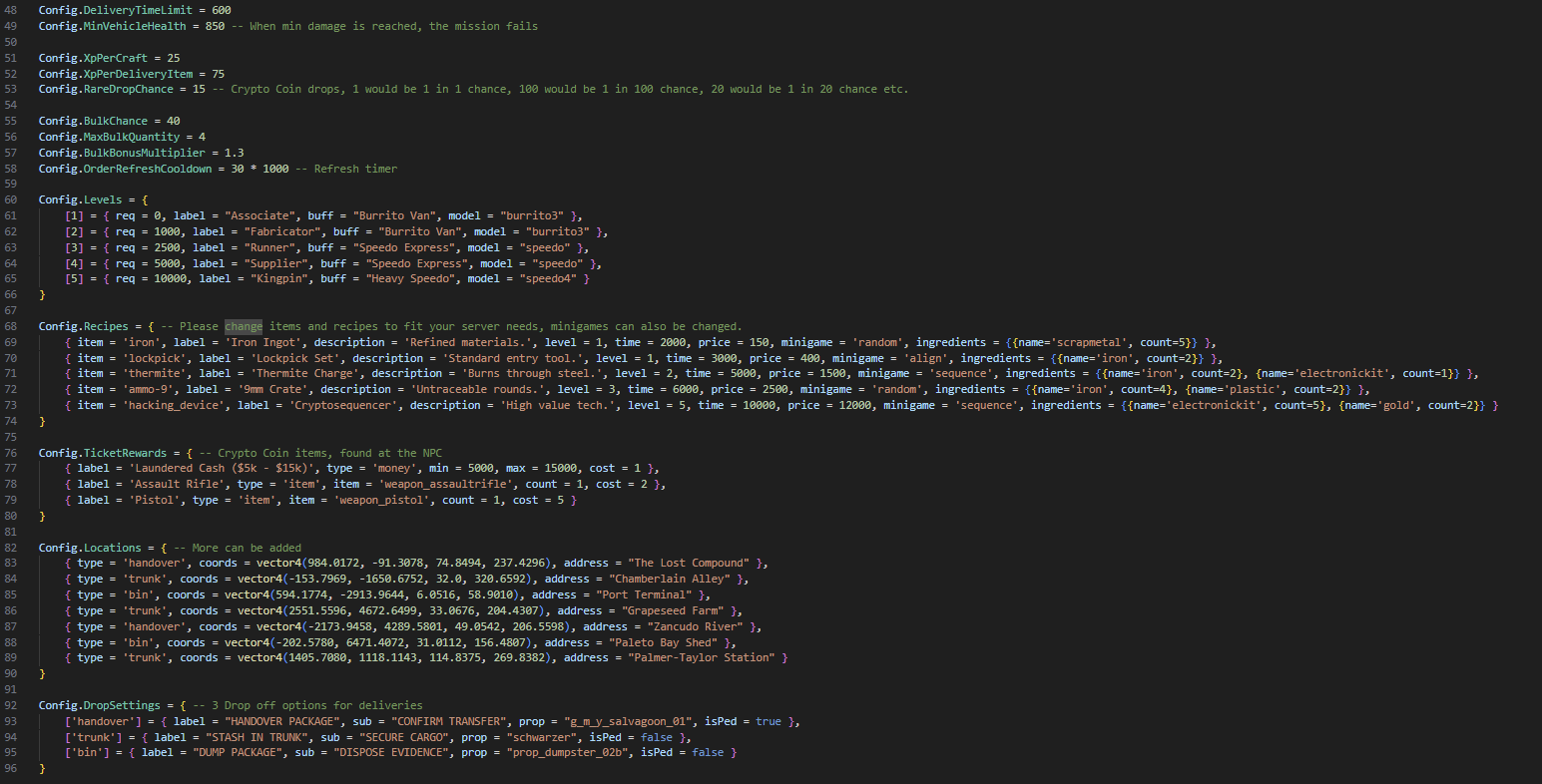The height and width of the screenshot is (784, 1542).
Task: Click "The Lost Compound" address string
Action: pos(689,563)
